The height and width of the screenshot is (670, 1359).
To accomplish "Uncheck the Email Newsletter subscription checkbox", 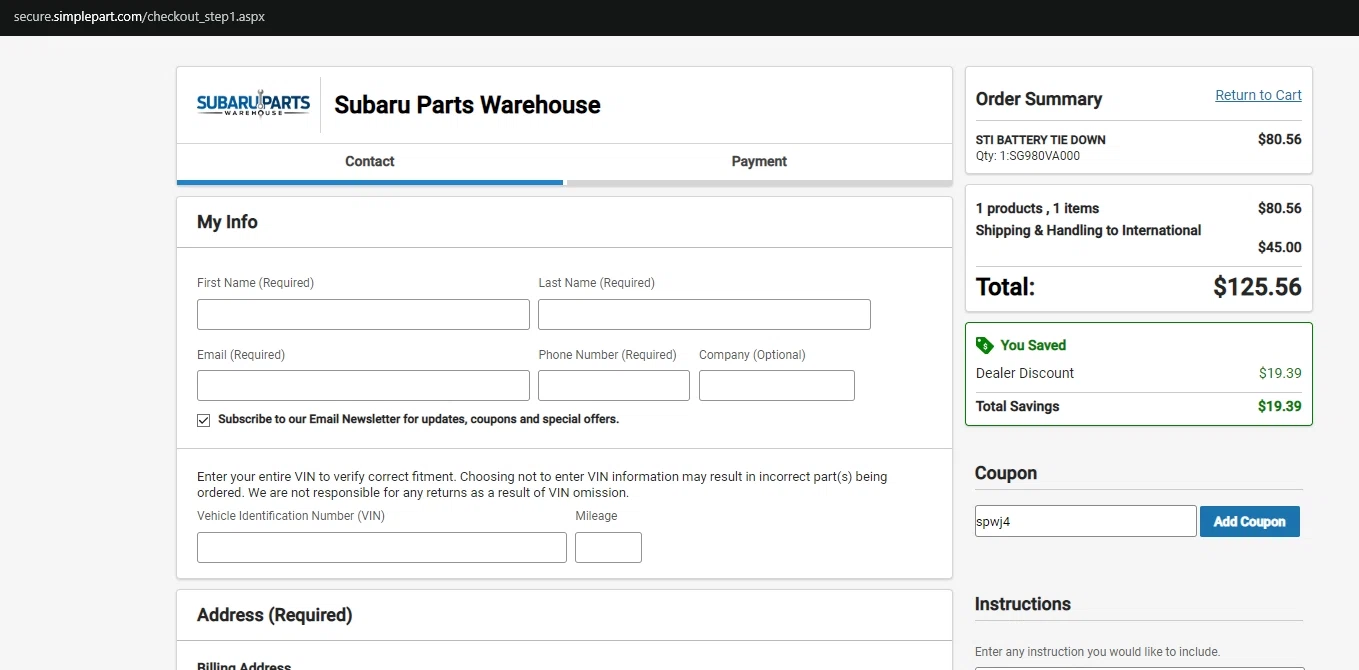I will point(204,420).
